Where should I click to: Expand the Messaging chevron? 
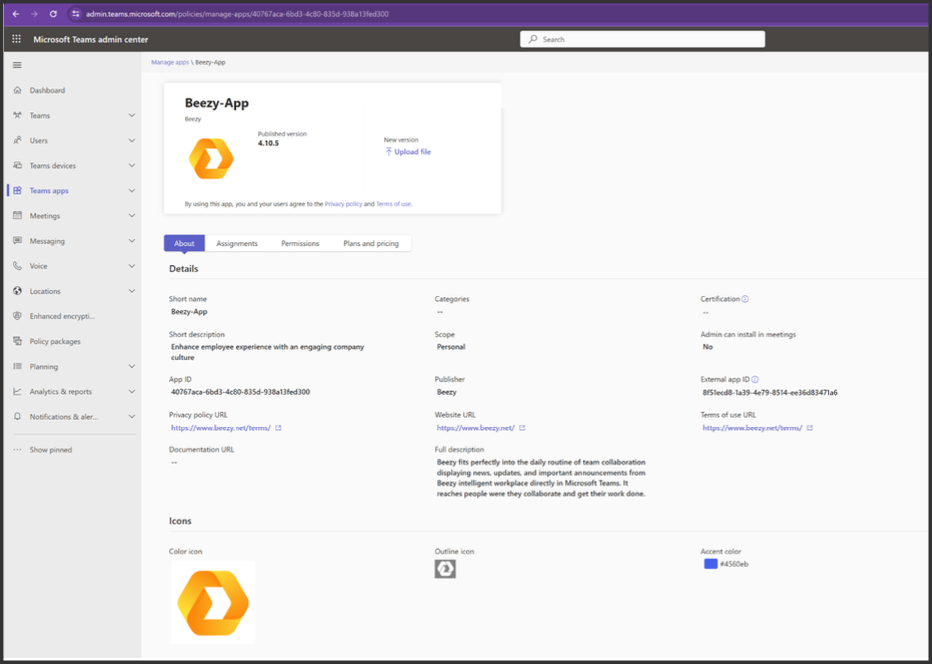click(x=132, y=241)
